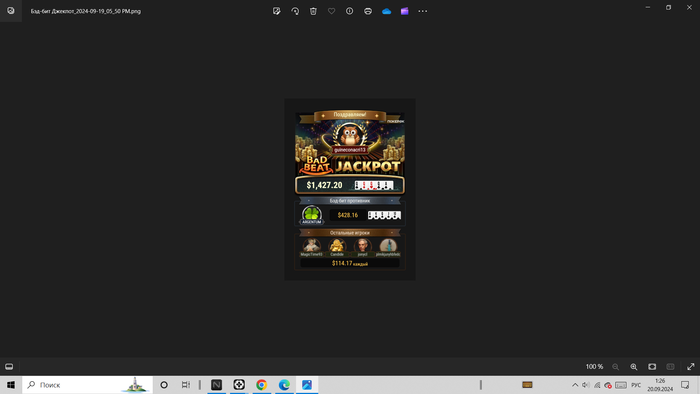Open the Edit image tool
Screen dimensions: 700x394
point(277,11)
